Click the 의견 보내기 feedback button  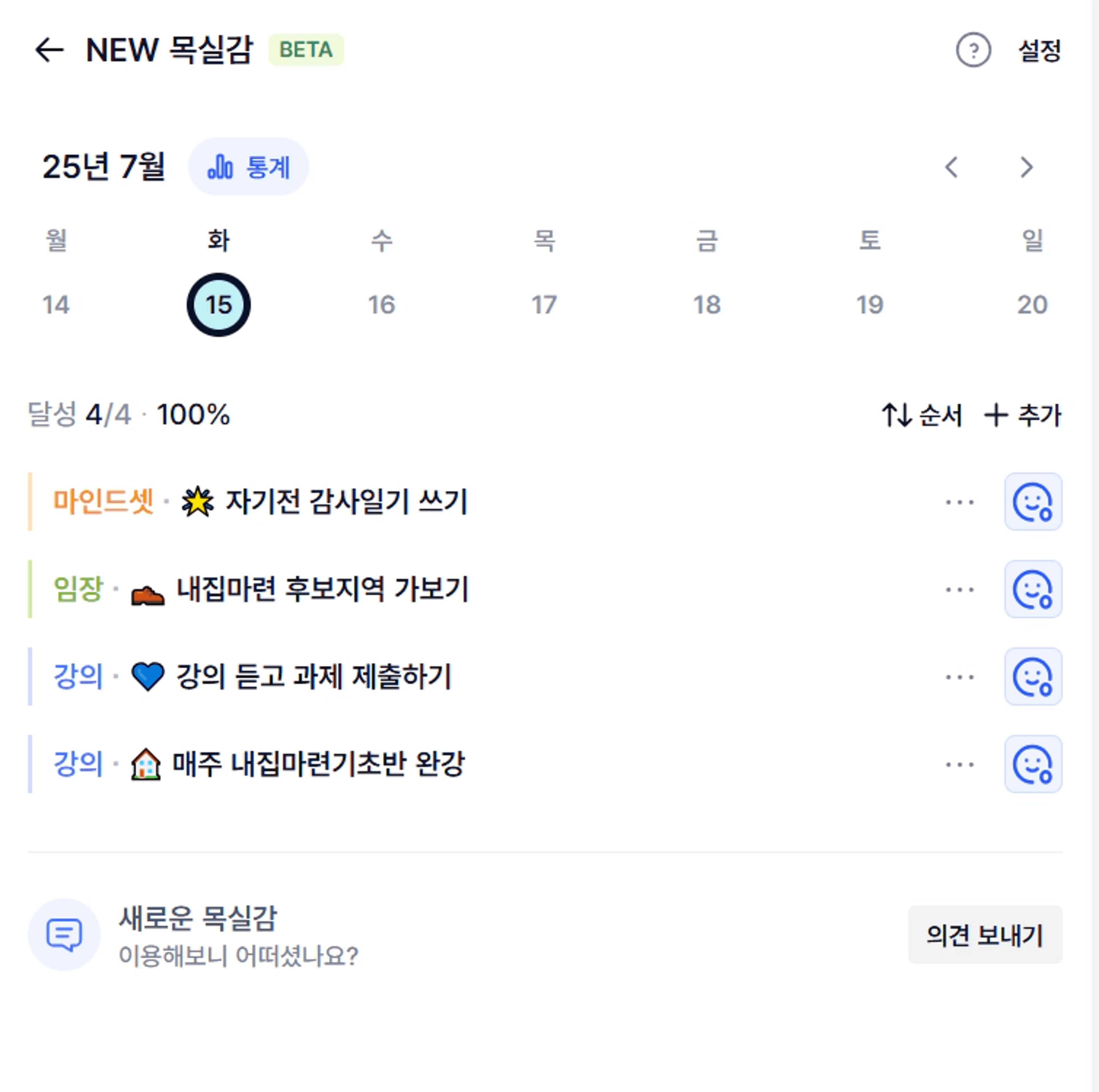(x=985, y=935)
